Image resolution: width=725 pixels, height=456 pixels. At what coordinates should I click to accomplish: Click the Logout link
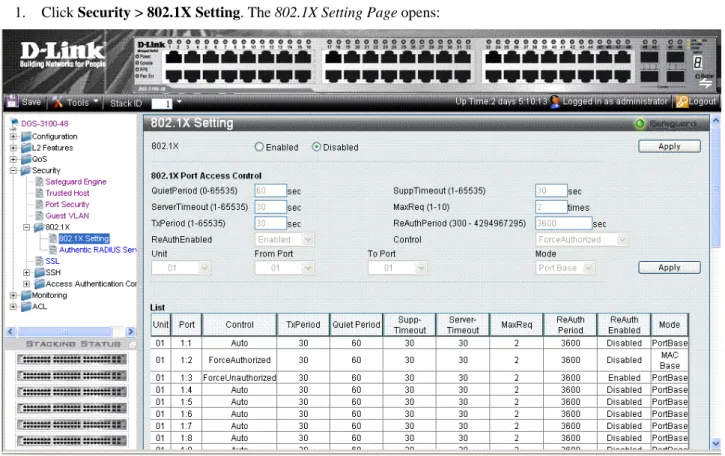pos(702,101)
